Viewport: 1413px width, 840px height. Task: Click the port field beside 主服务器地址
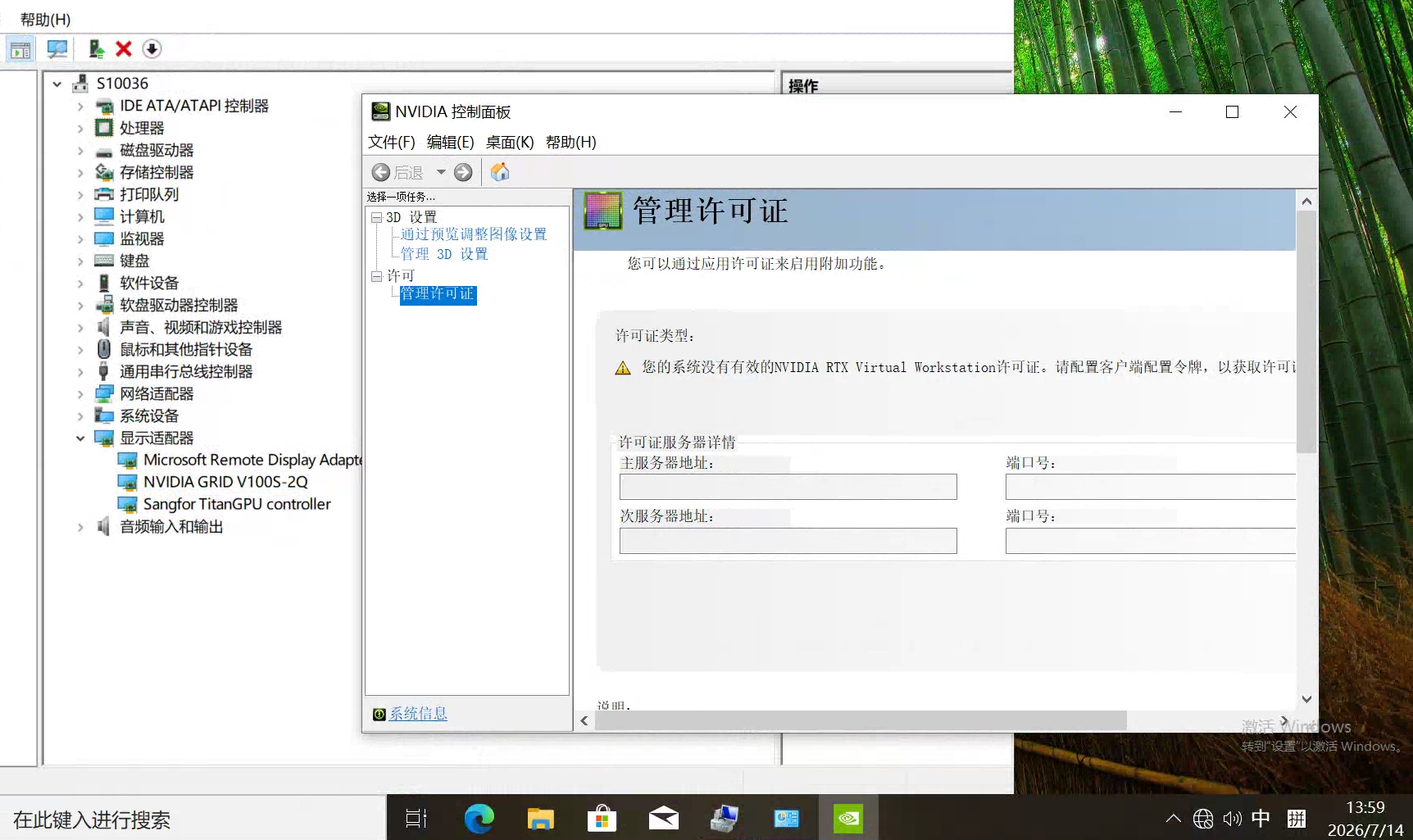1151,487
